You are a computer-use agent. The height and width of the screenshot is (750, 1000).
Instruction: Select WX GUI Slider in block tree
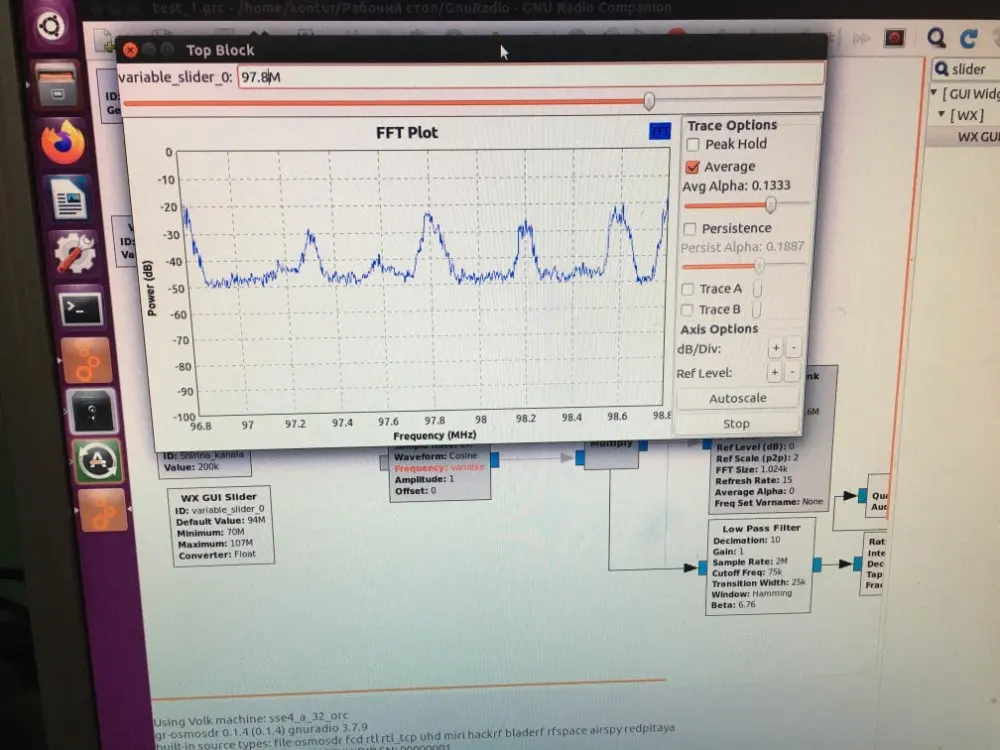pos(978,136)
